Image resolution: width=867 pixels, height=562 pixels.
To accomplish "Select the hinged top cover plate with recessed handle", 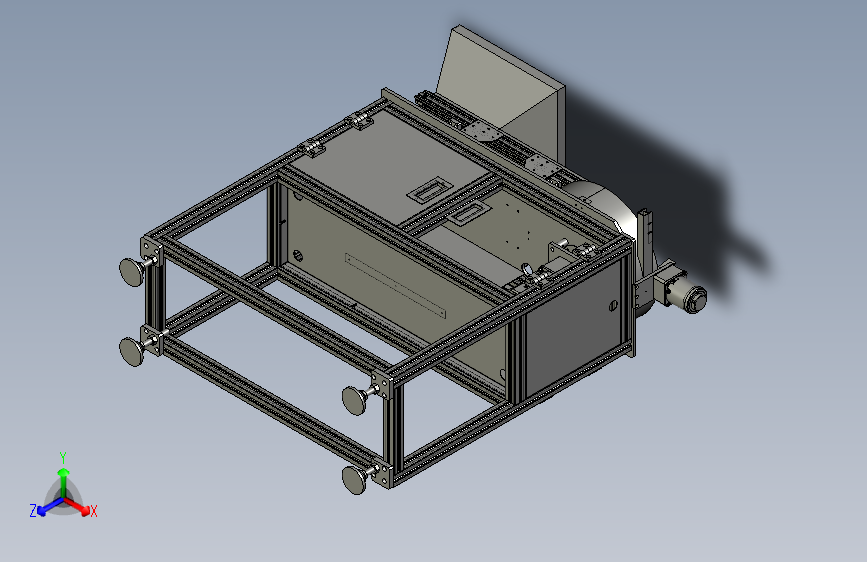I will [388, 167].
